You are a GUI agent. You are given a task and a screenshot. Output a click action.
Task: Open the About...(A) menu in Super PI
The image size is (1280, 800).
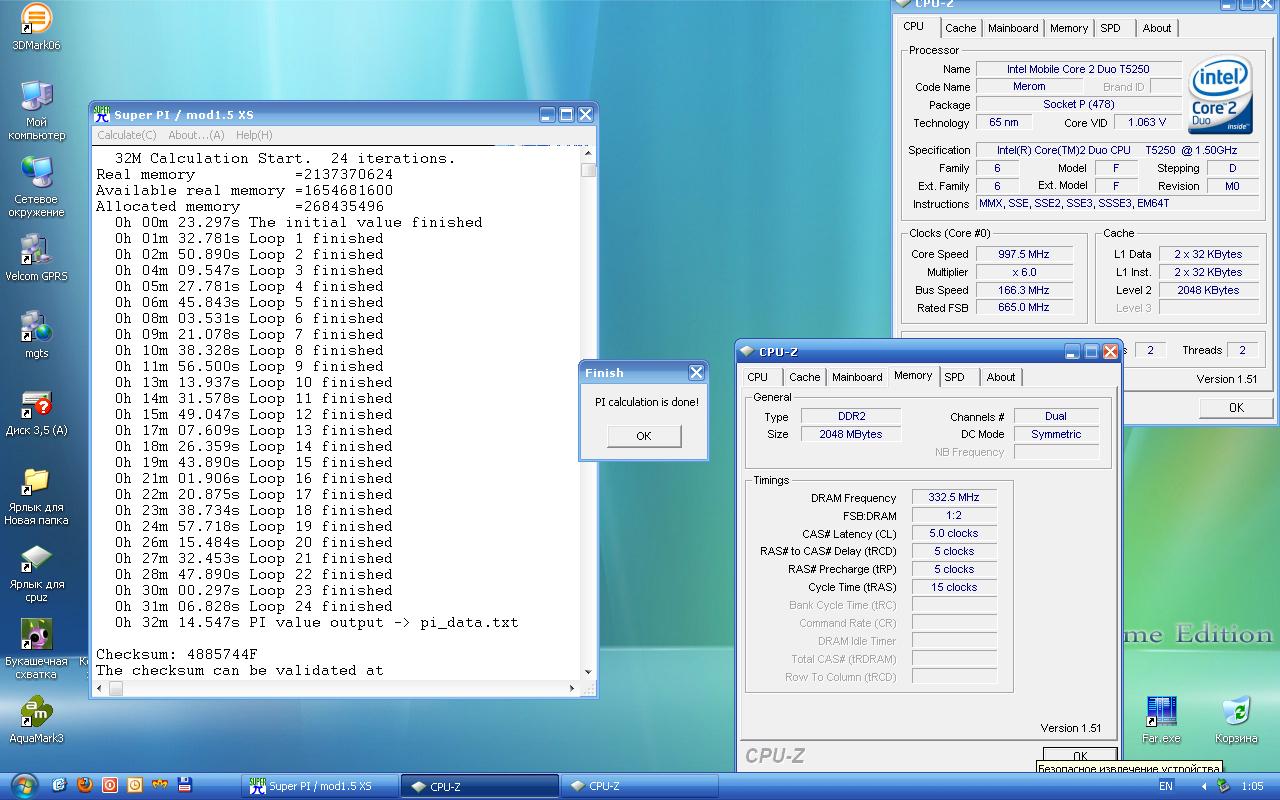click(196, 135)
